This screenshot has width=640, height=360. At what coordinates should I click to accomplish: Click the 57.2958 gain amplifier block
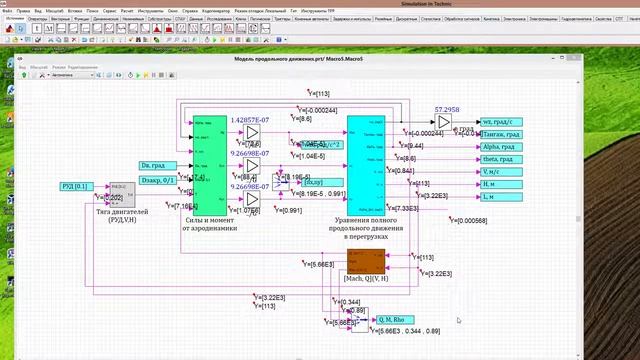pos(443,122)
